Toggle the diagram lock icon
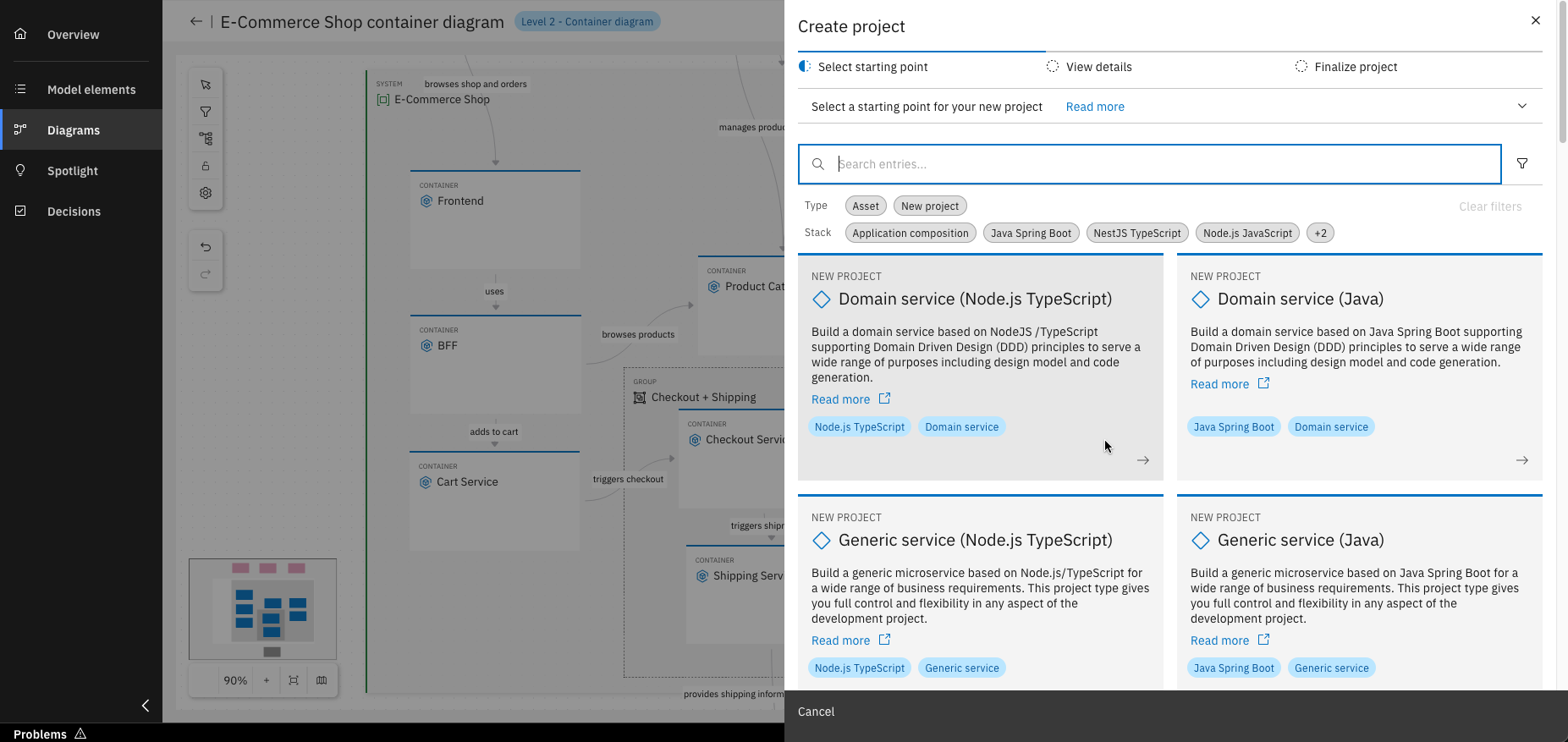This screenshot has height=742, width=1568. (x=206, y=166)
